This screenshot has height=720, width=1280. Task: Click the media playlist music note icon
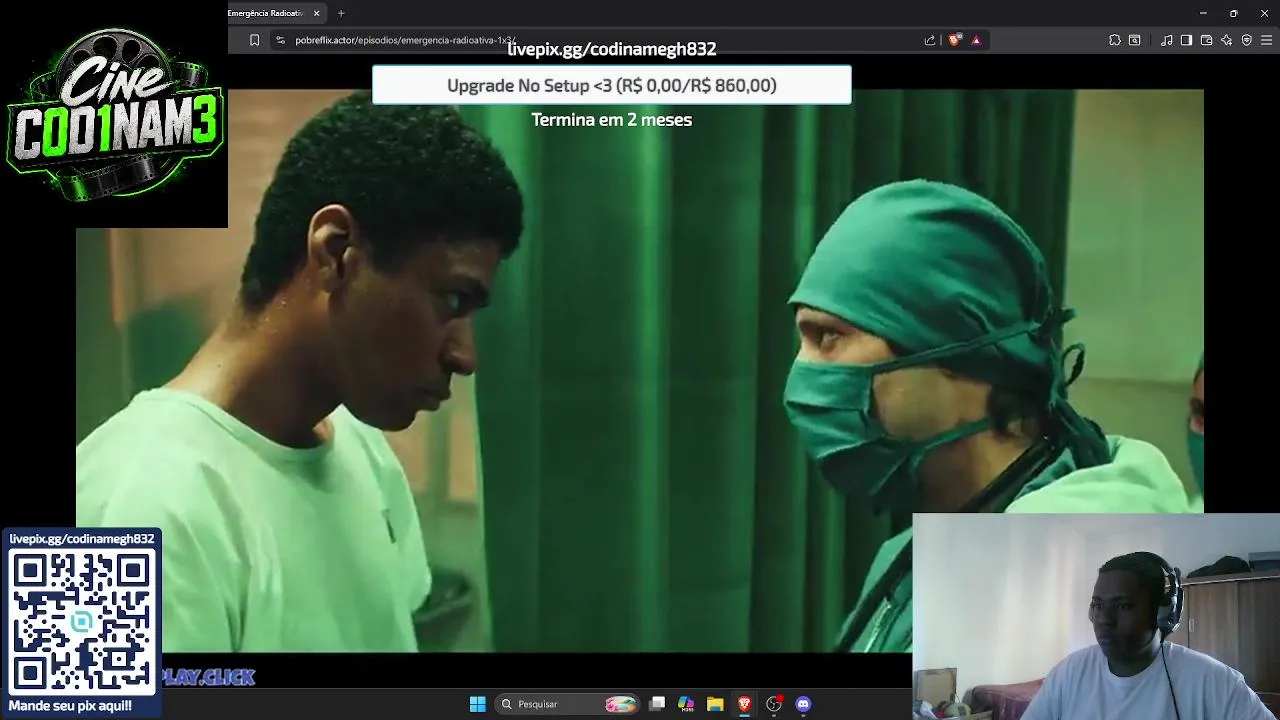click(1167, 40)
